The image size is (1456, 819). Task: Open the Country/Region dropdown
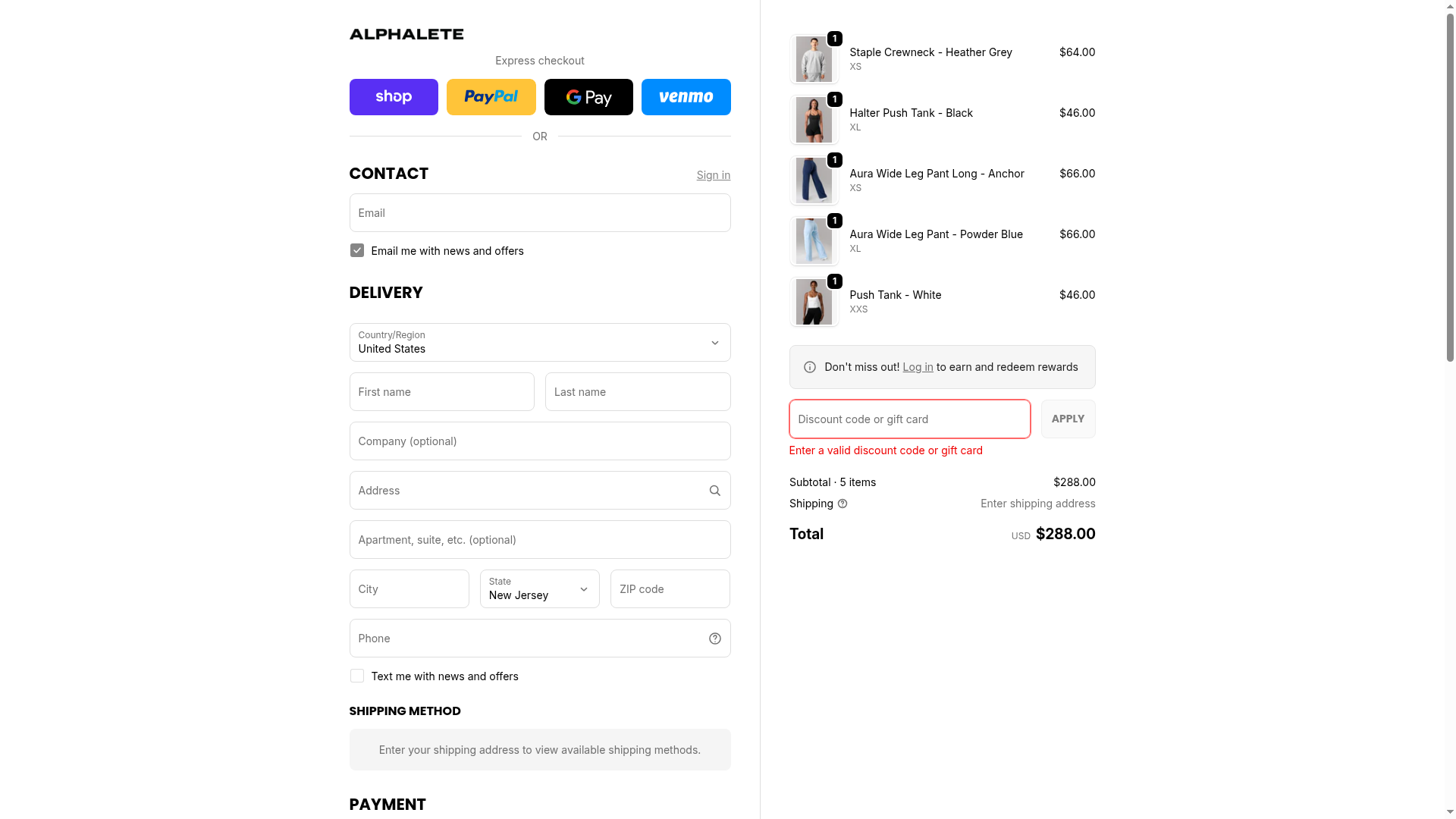click(539, 343)
